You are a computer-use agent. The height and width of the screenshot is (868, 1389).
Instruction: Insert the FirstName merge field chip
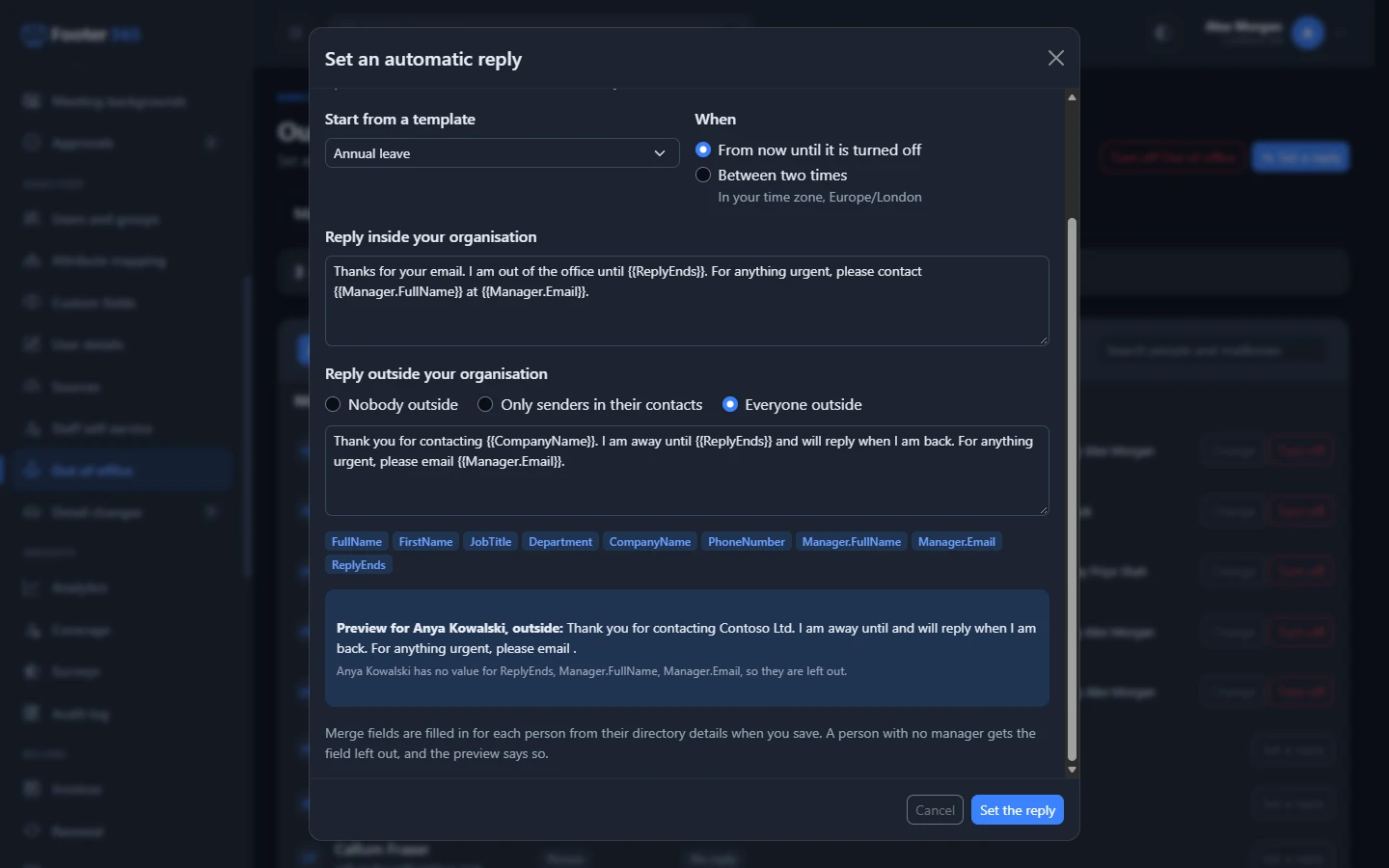click(x=425, y=542)
